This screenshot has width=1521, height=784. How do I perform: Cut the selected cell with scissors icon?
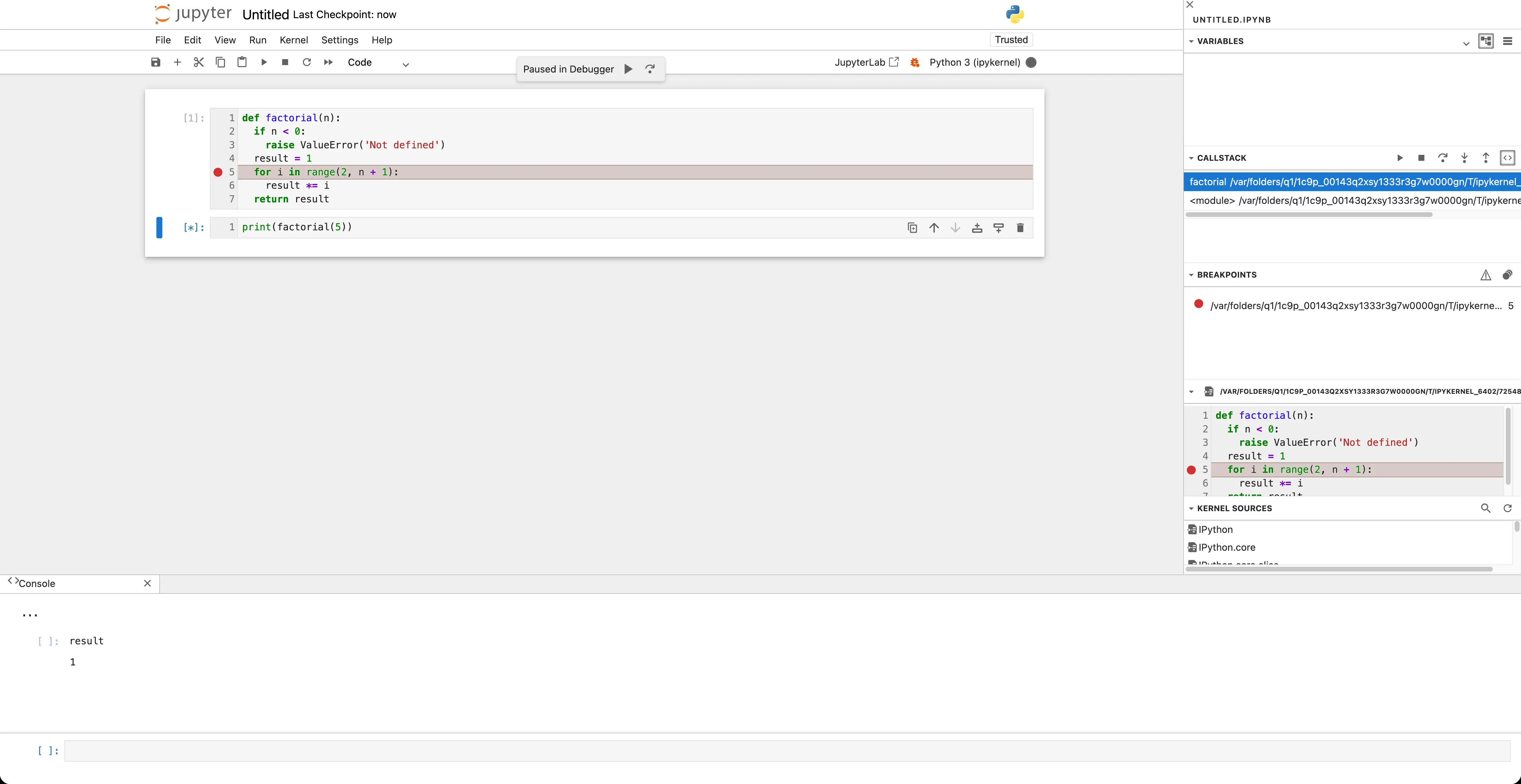point(198,62)
